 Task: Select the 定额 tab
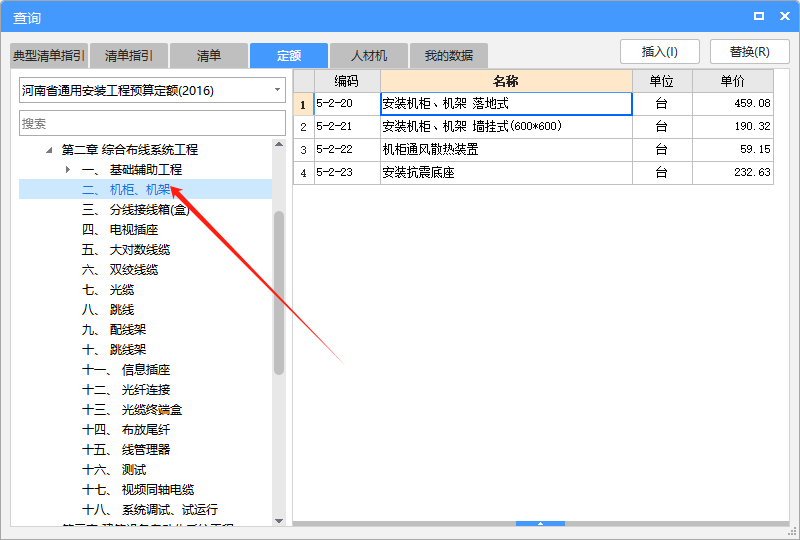pos(289,56)
